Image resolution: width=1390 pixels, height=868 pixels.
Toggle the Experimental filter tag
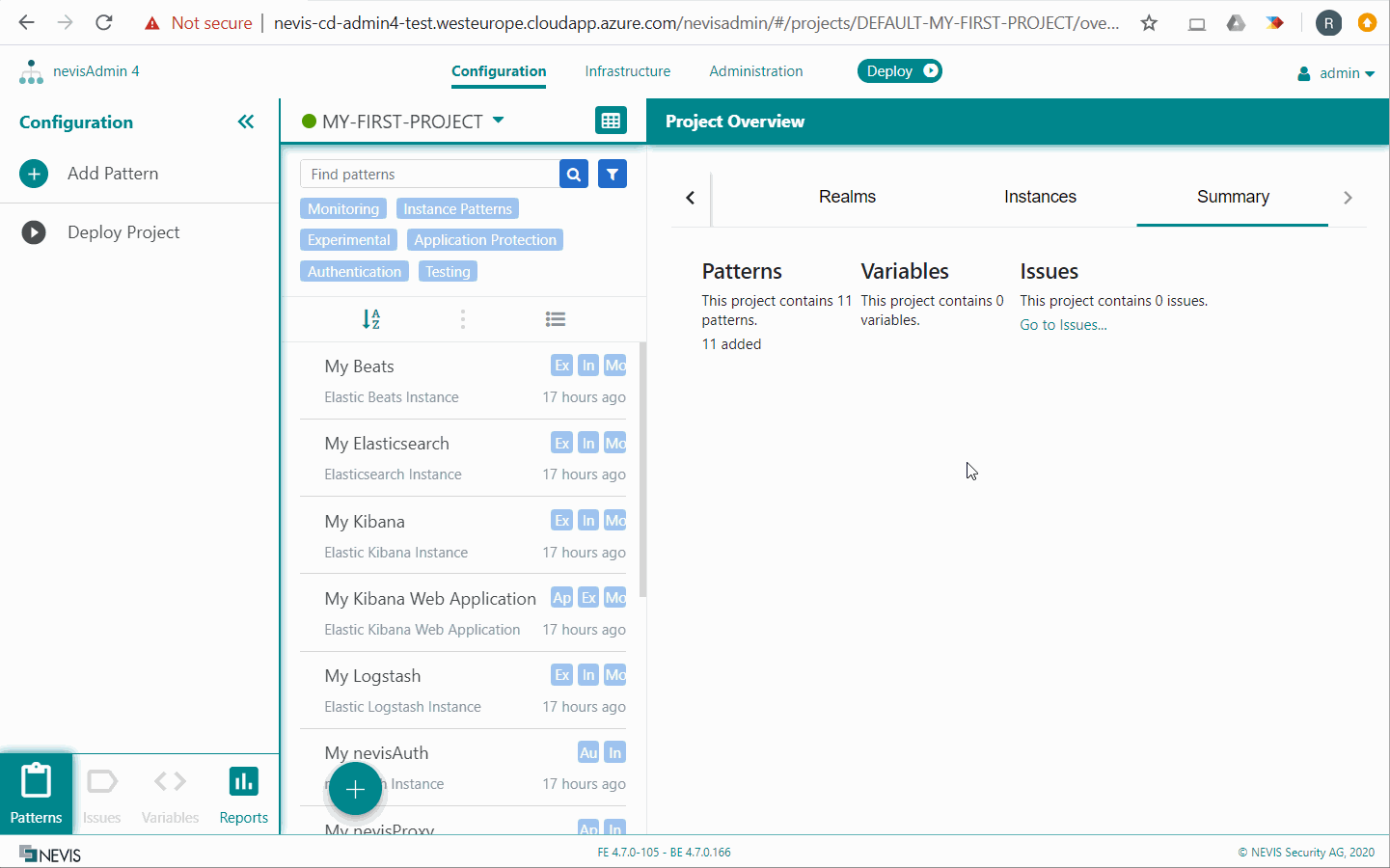[349, 240]
